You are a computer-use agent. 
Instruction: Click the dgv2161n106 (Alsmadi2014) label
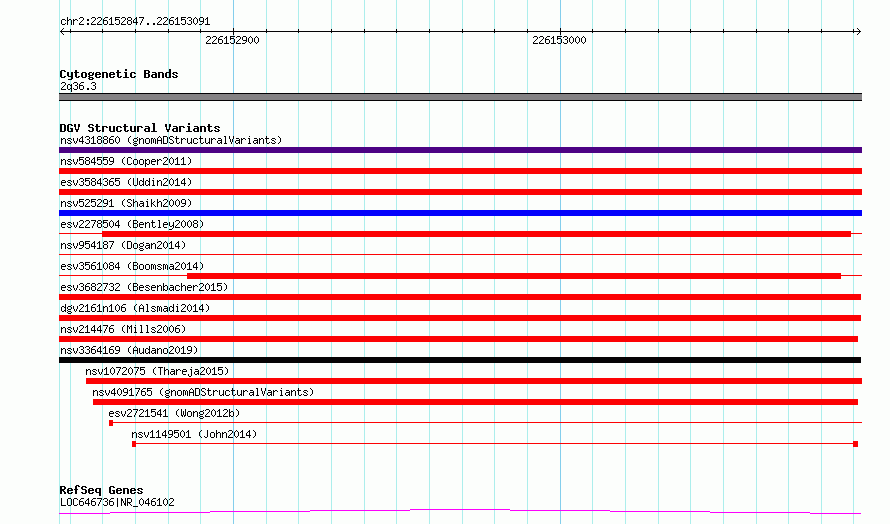coord(135,308)
